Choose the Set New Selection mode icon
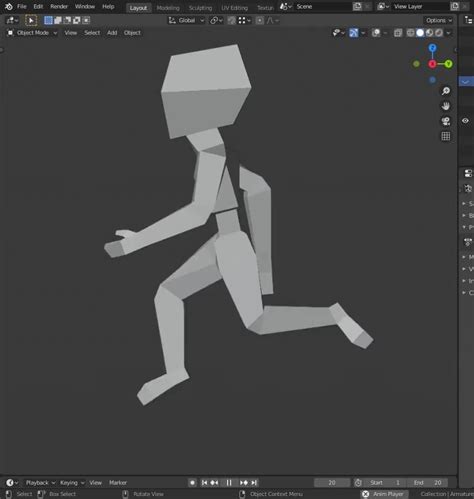474x499 pixels. tap(48, 20)
